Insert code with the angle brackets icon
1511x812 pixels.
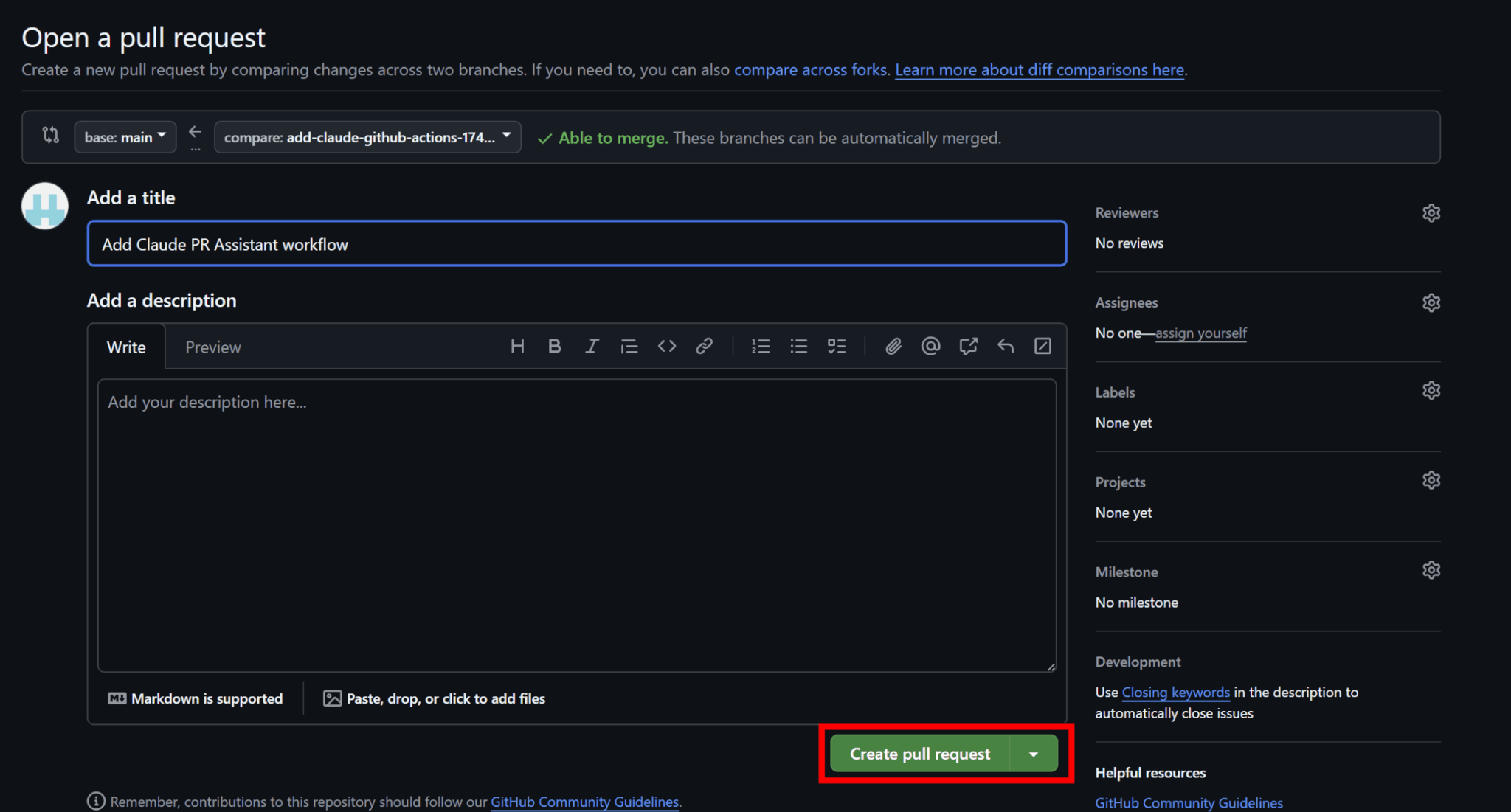667,346
